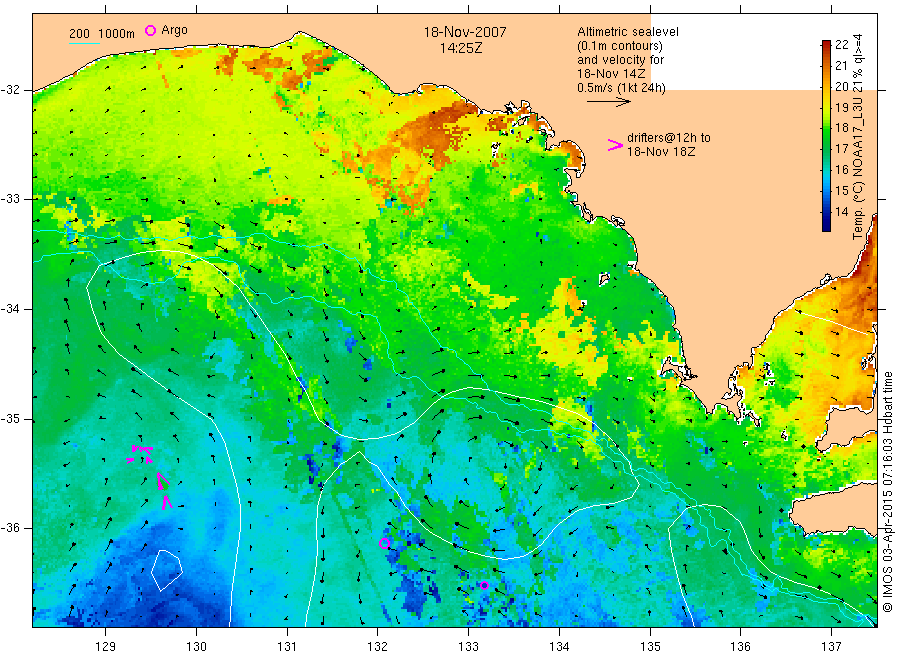Click the '14:25Z' time label
The width and height of the screenshot is (900, 660).
461,48
